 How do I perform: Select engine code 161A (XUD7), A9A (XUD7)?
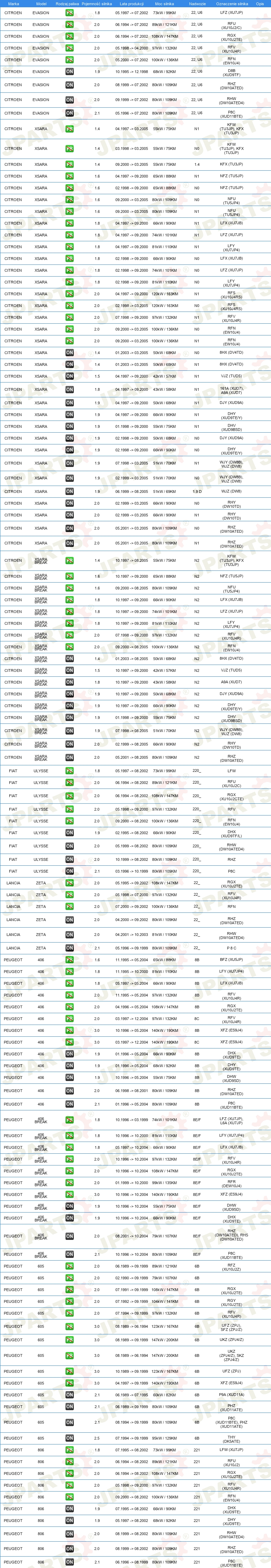click(231, 390)
